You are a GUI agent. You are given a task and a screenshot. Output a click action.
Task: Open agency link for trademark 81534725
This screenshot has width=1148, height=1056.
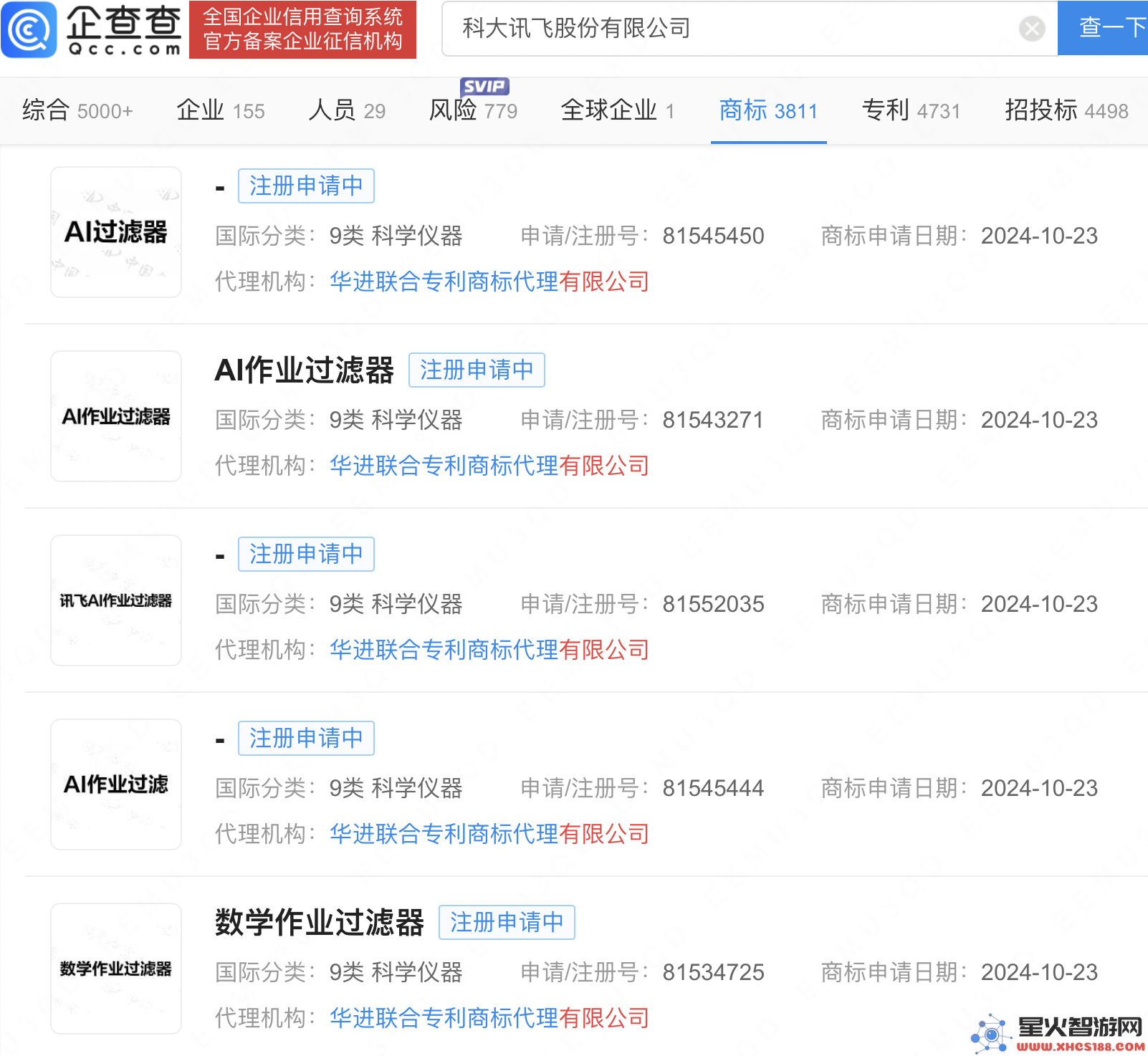pos(489,1018)
